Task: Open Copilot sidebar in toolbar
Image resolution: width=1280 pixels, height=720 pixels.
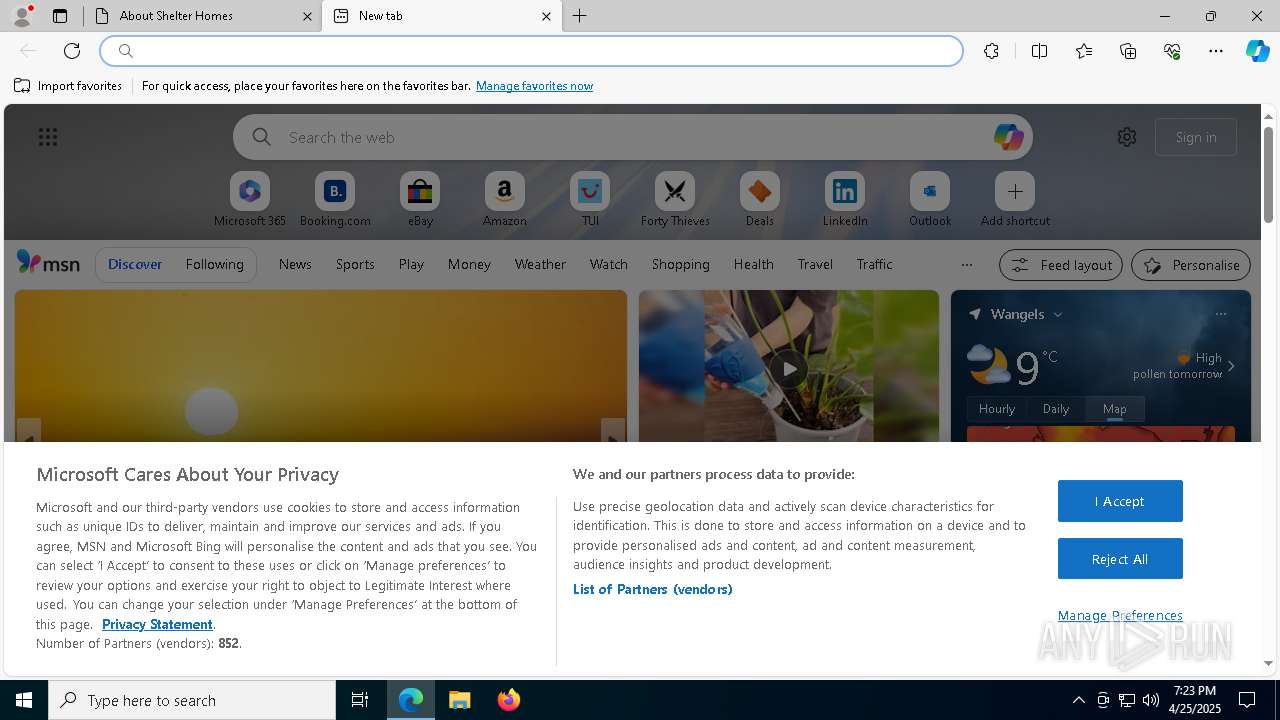Action: click(x=1257, y=51)
